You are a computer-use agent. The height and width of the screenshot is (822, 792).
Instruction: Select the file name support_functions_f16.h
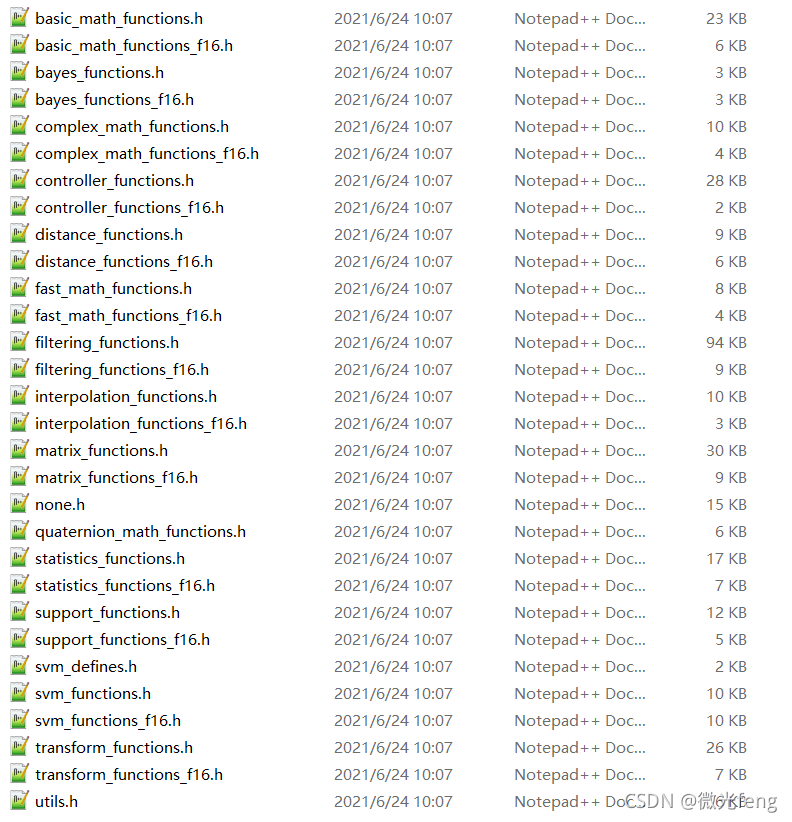pos(123,640)
